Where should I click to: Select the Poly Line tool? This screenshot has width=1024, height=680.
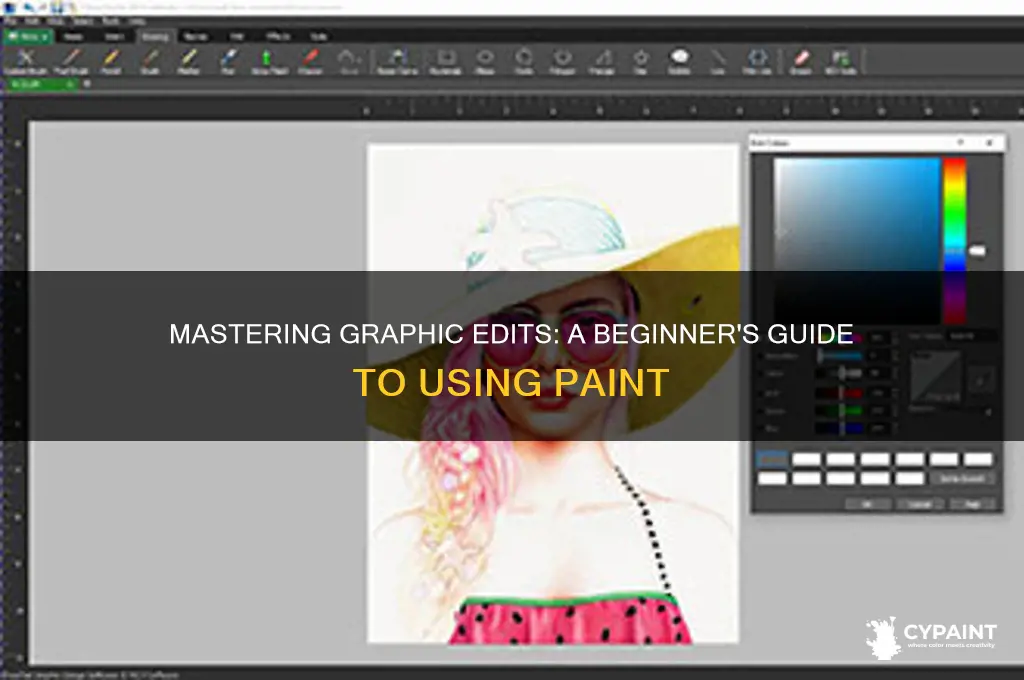point(757,62)
